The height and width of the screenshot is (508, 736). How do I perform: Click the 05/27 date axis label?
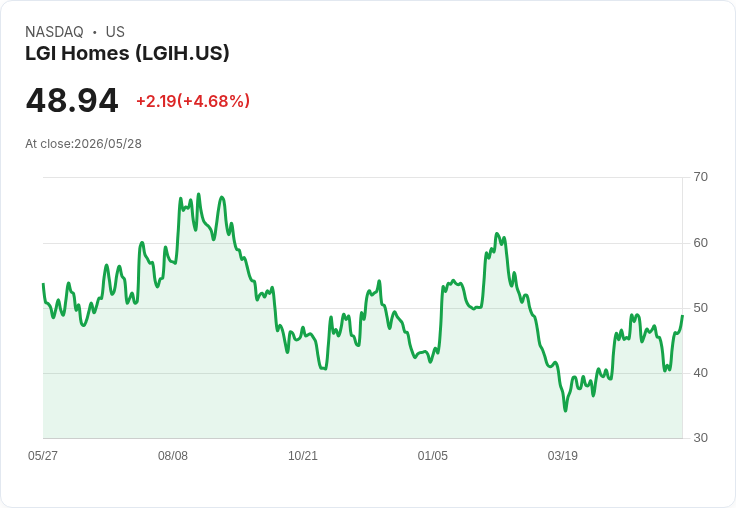pos(43,455)
